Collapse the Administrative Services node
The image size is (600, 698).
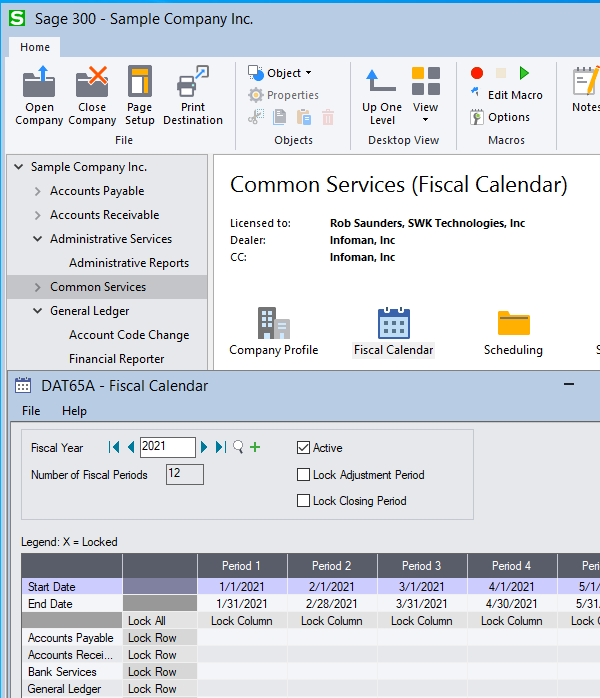coord(38,239)
